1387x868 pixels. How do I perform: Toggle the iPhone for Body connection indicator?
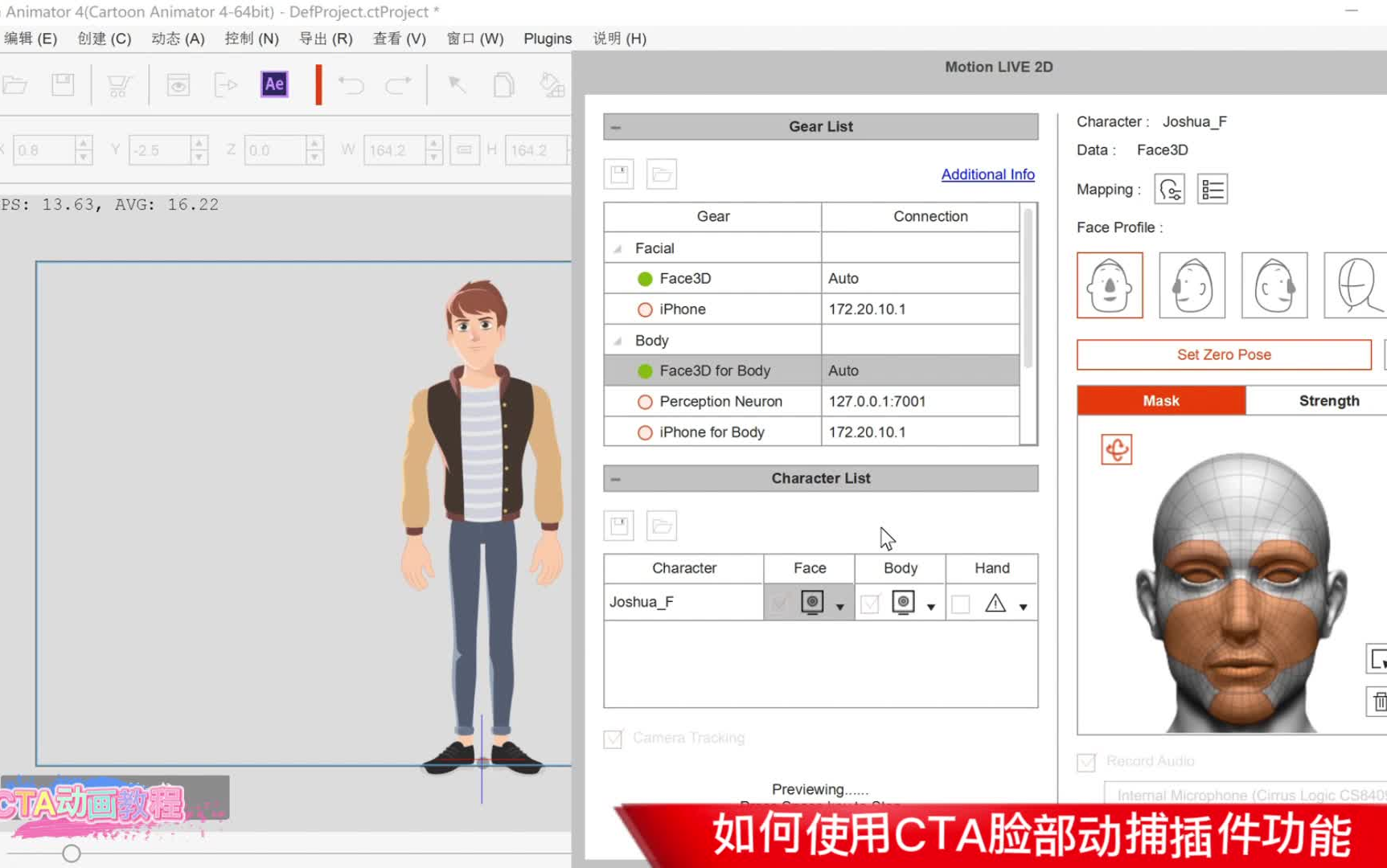[645, 432]
